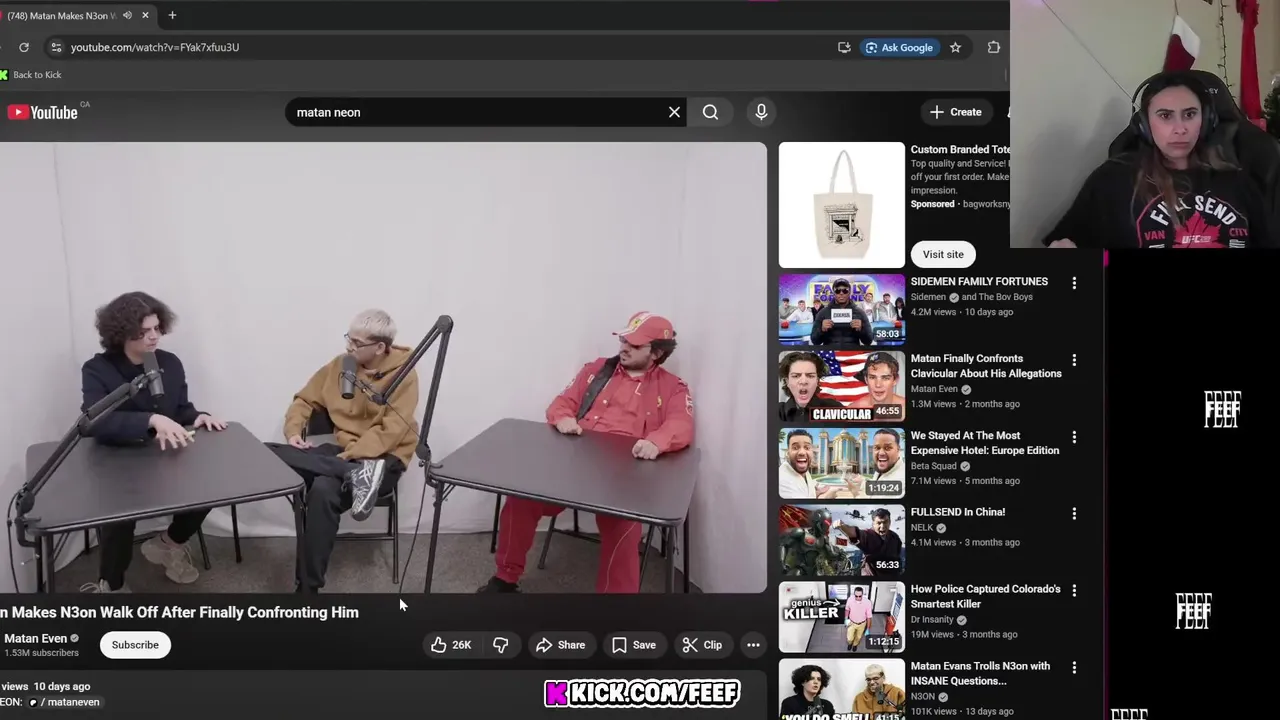The width and height of the screenshot is (1280, 720).
Task: Click the '1.53M subscribers' text
Action: [41, 653]
